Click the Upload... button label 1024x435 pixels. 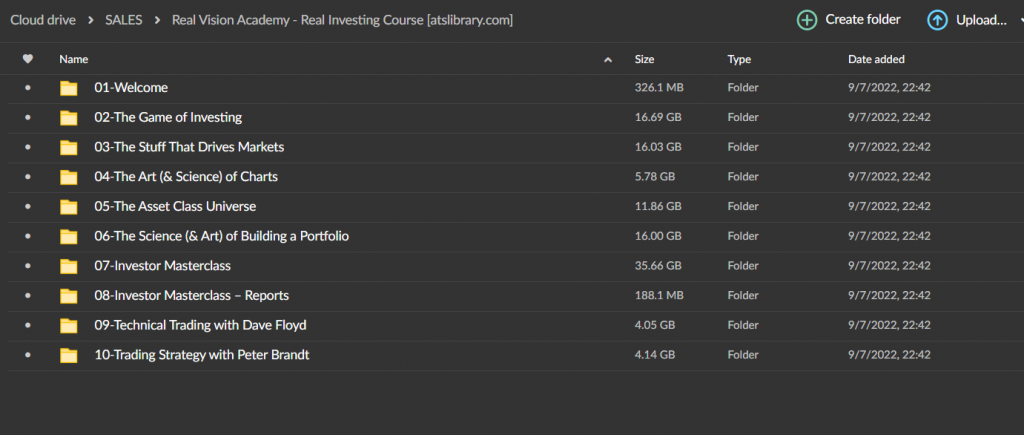click(x=981, y=20)
